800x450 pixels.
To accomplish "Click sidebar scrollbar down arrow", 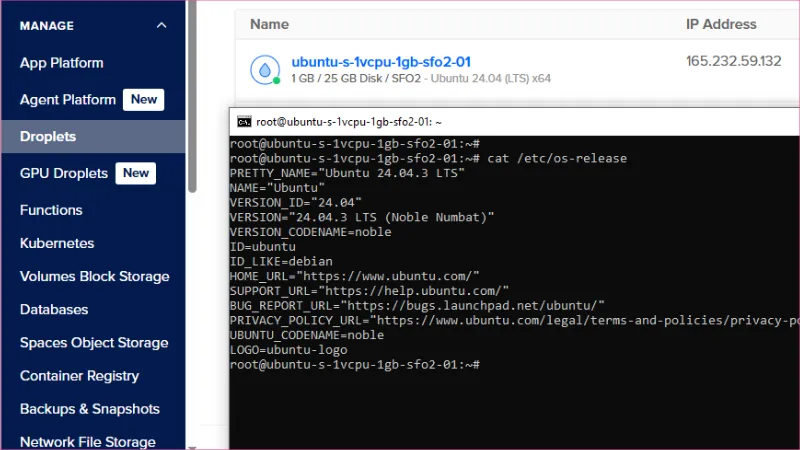I will point(192,446).
